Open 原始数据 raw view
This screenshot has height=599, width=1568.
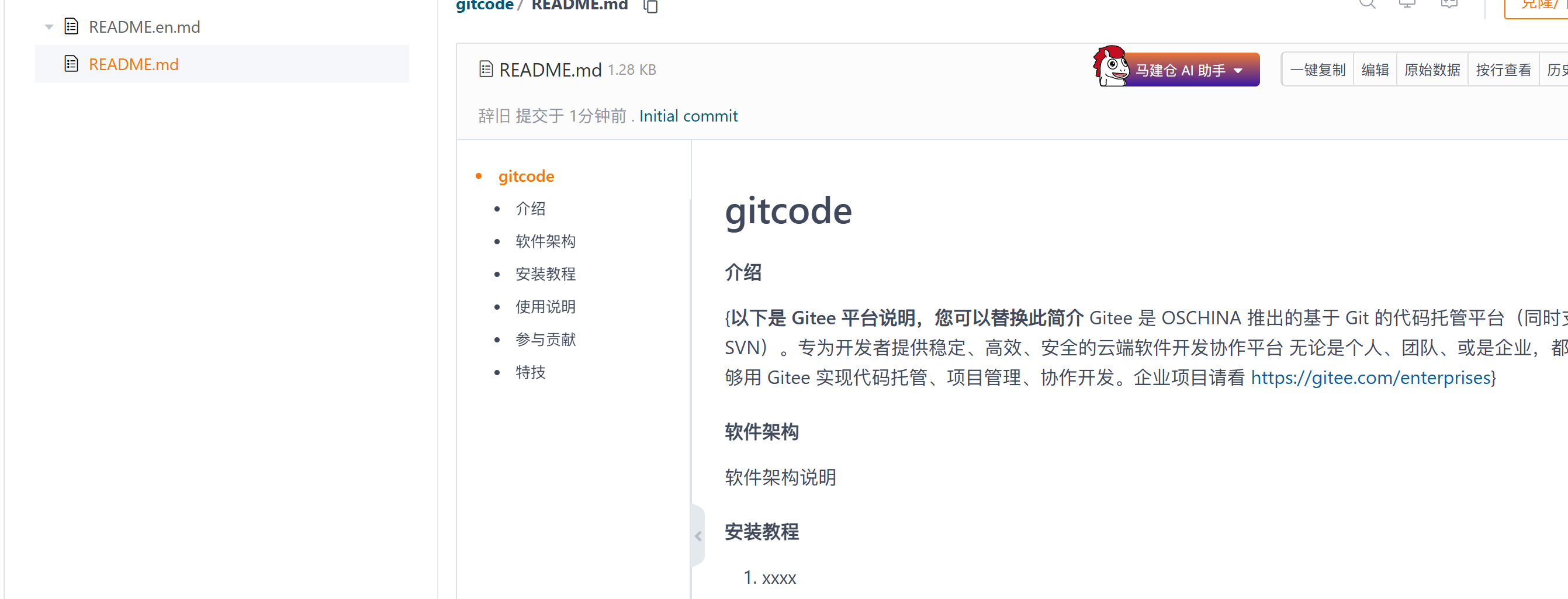tap(1432, 70)
